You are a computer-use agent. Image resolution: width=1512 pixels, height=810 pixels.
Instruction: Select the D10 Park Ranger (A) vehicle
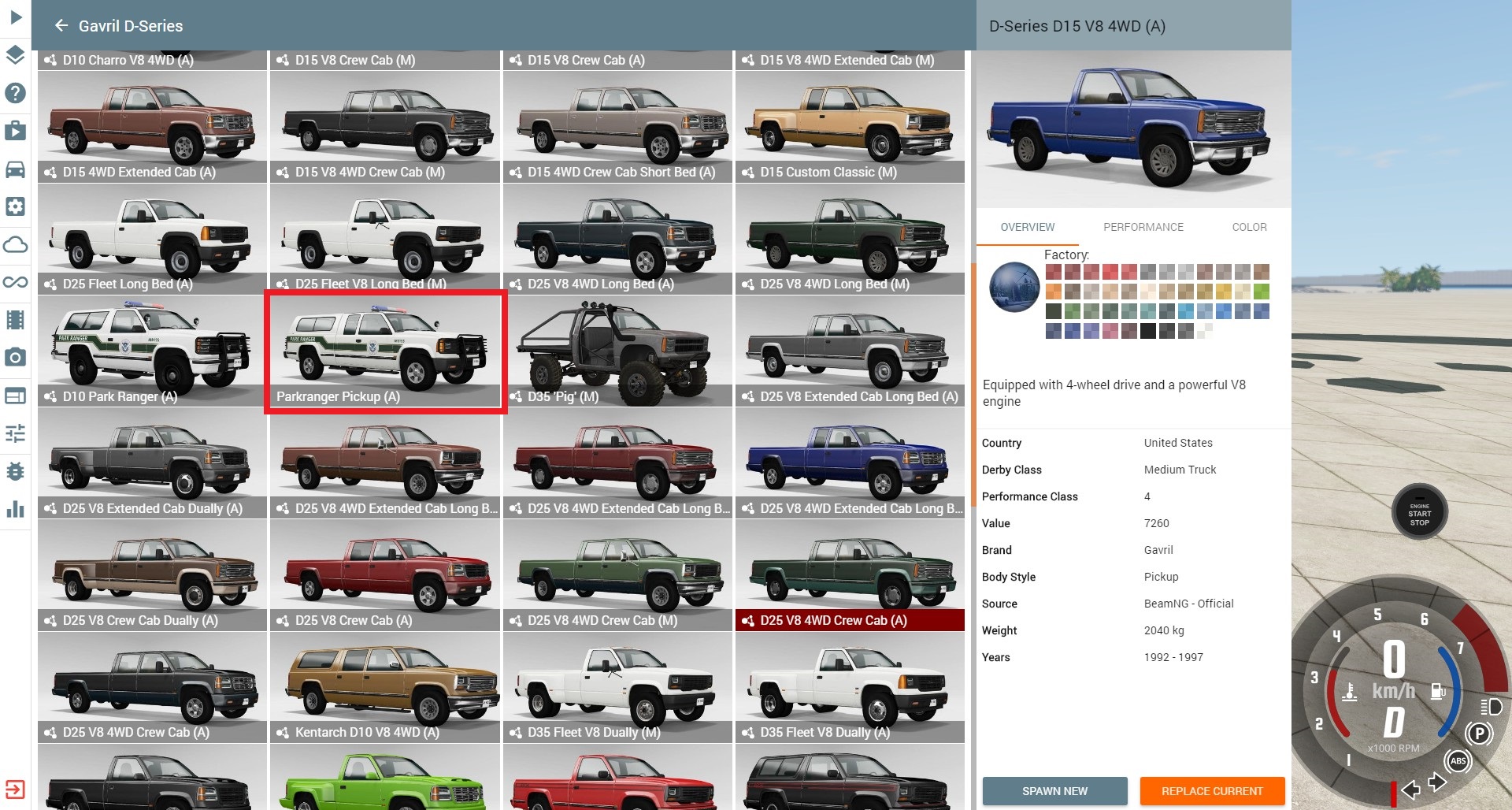[153, 351]
